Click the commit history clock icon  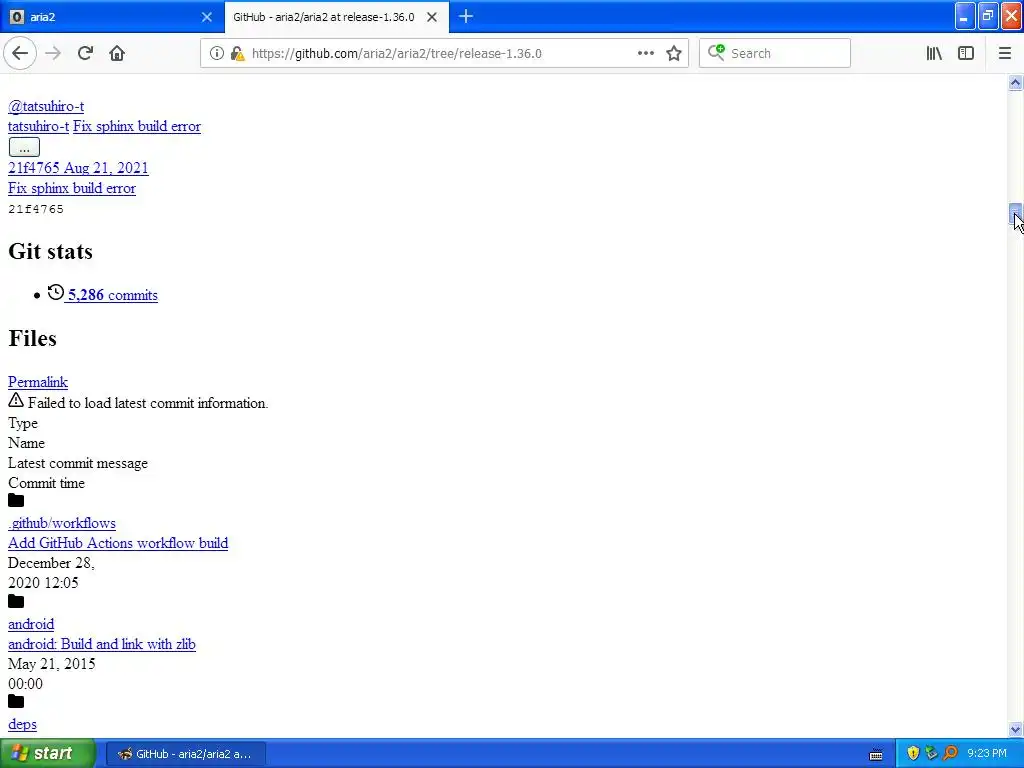tap(56, 292)
